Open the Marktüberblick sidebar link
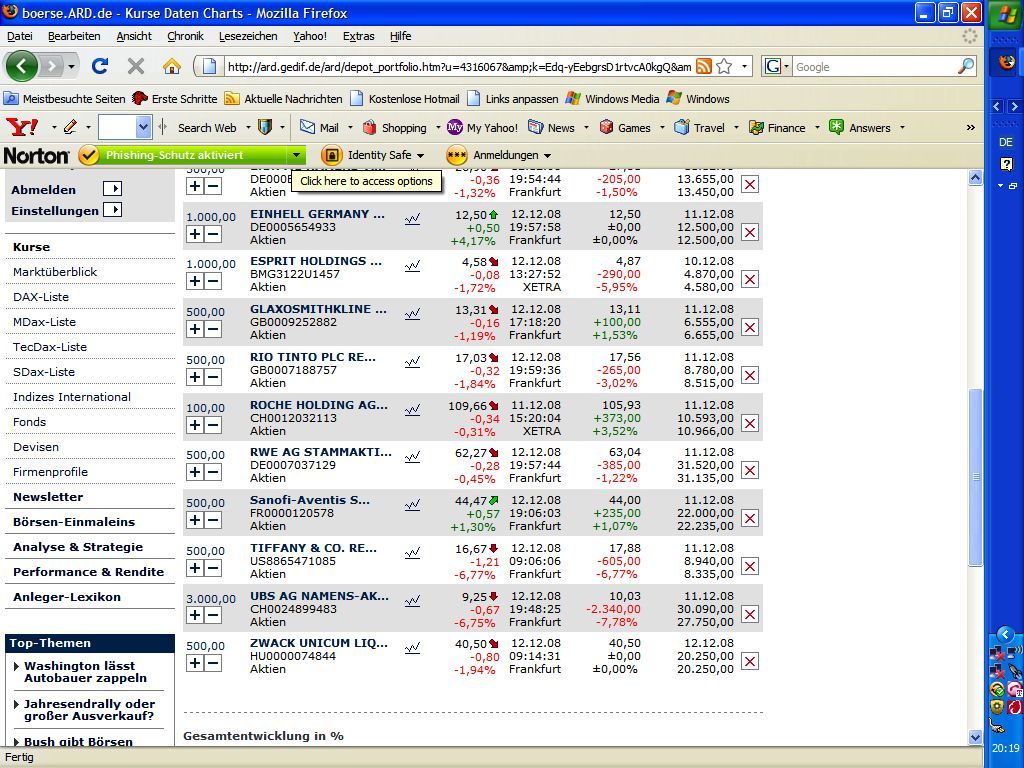The width and height of the screenshot is (1024, 768). pyautogui.click(x=55, y=272)
